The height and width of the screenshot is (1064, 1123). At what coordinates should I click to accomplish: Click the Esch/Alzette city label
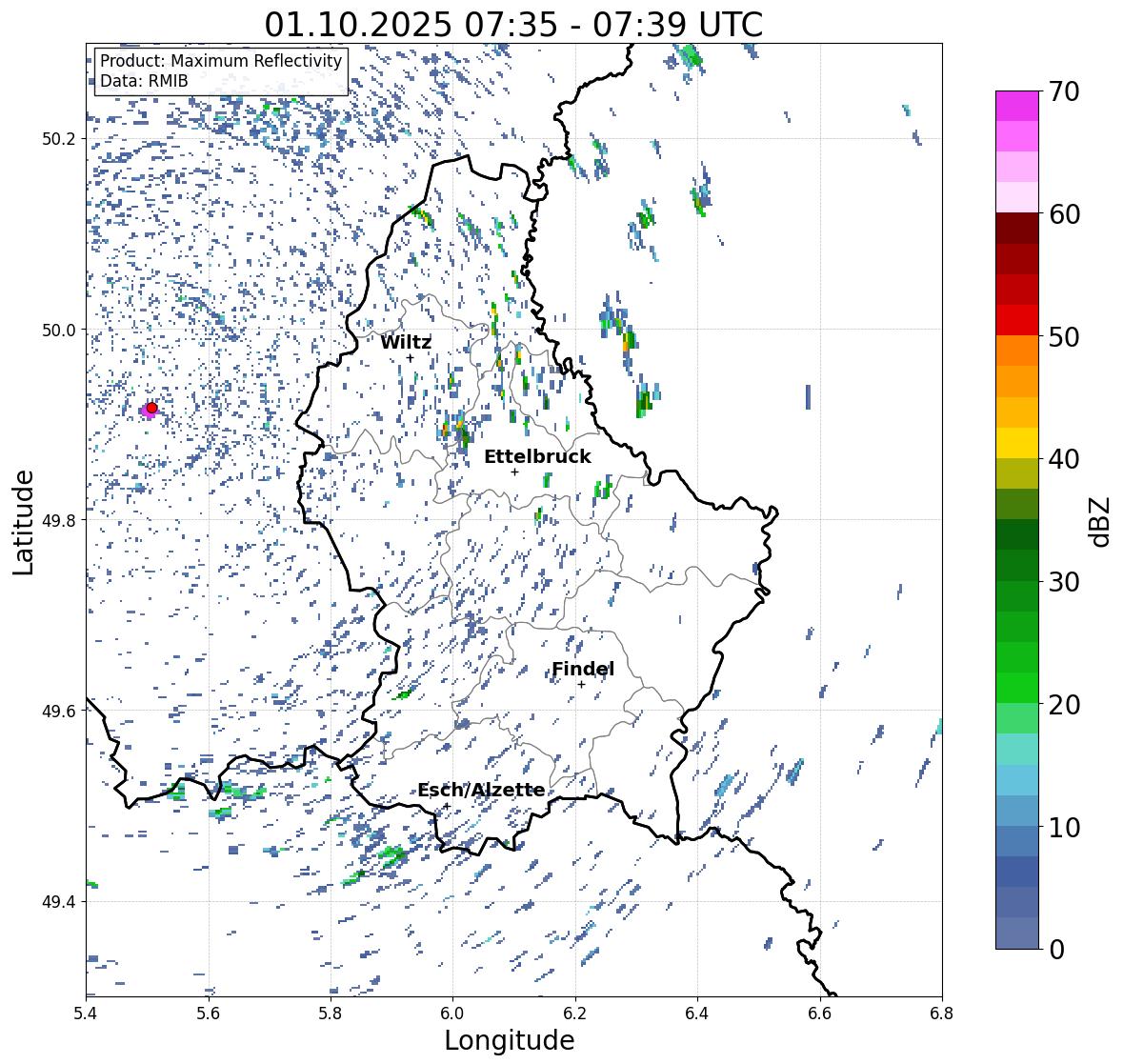(481, 791)
